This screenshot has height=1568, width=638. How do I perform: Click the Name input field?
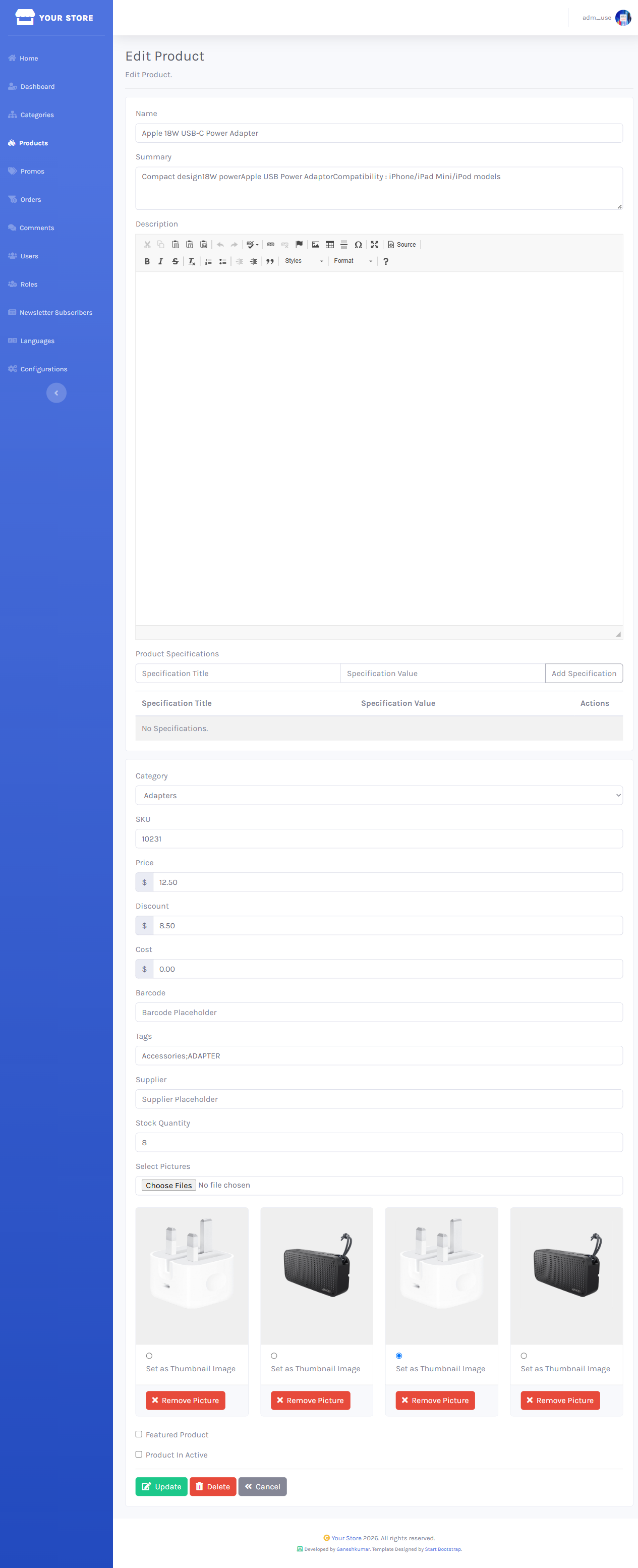click(379, 133)
